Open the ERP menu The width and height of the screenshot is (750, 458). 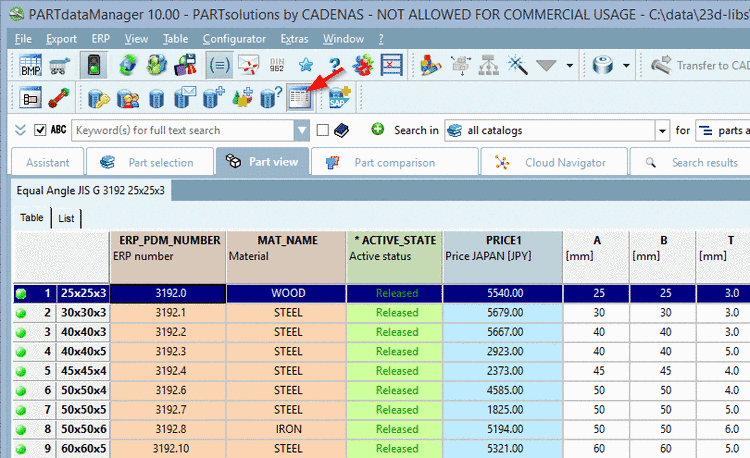pos(100,39)
